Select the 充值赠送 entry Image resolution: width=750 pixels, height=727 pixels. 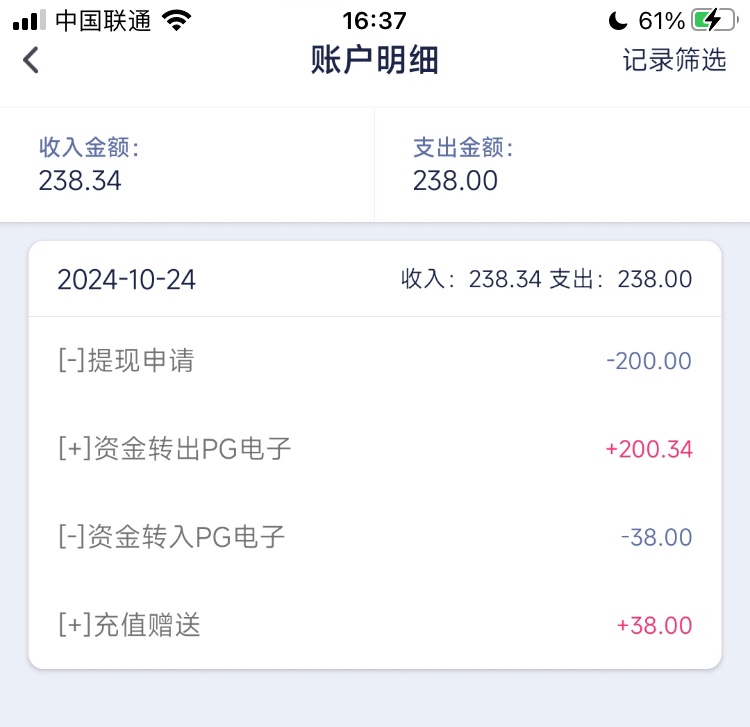130,625
